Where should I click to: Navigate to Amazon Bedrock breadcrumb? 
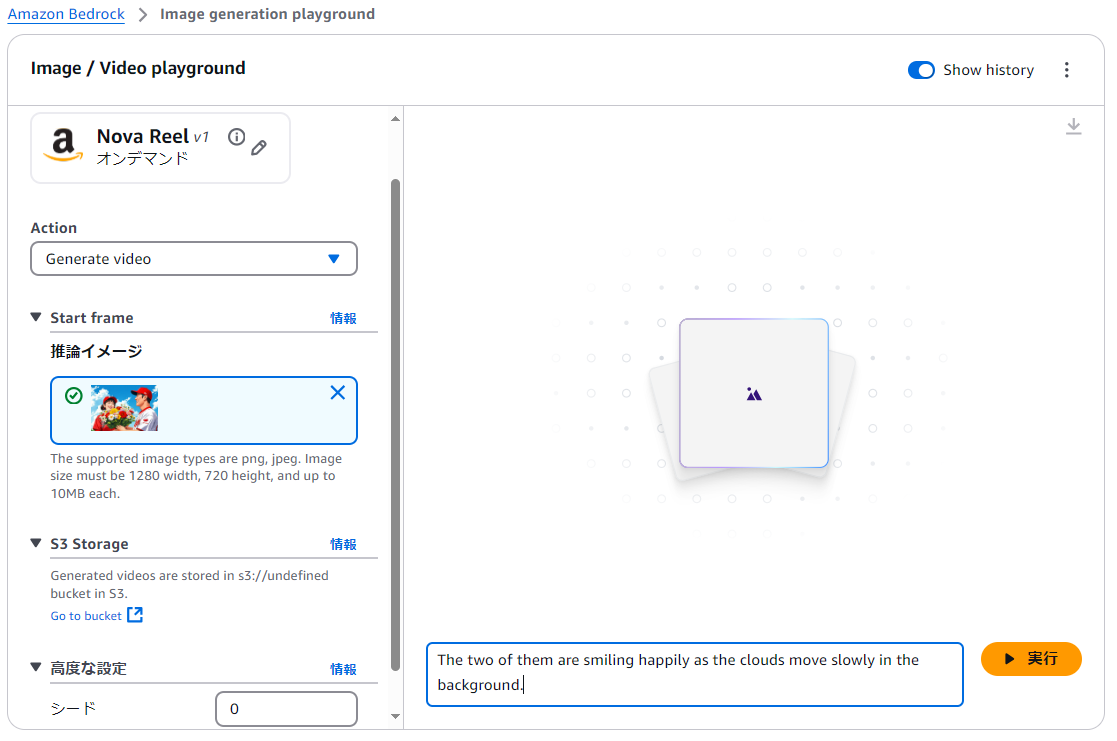(66, 14)
